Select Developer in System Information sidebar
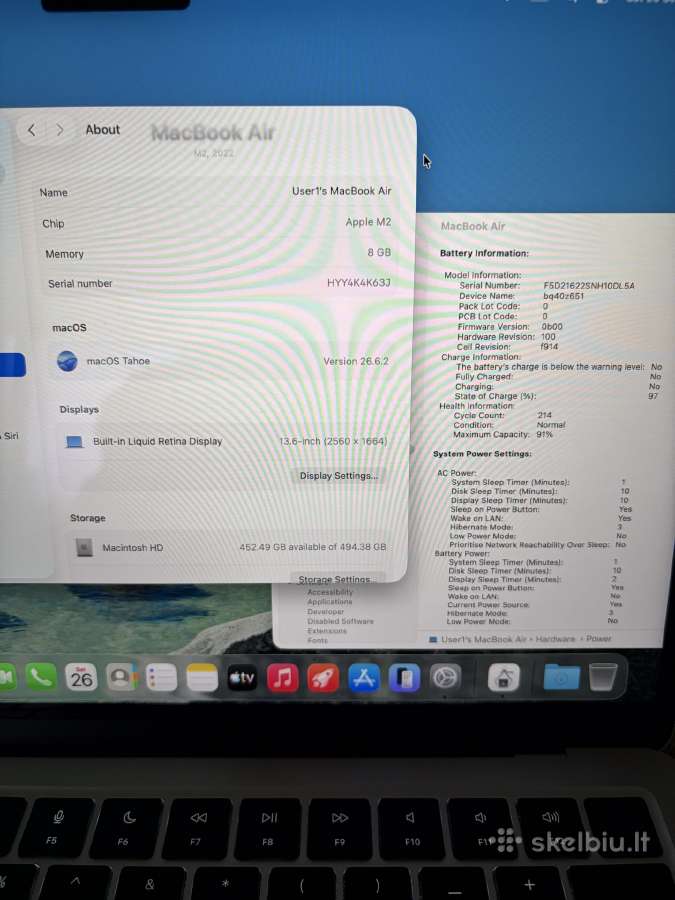This screenshot has height=900, width=675. 325,611
